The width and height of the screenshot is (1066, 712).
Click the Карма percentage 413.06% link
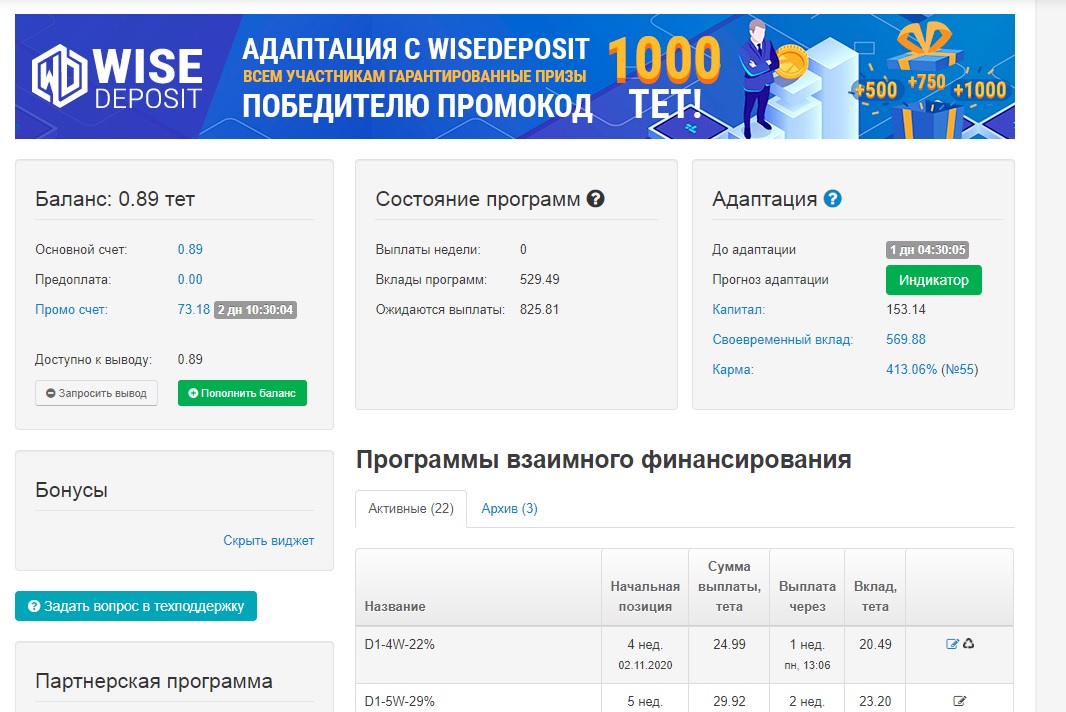pos(911,370)
